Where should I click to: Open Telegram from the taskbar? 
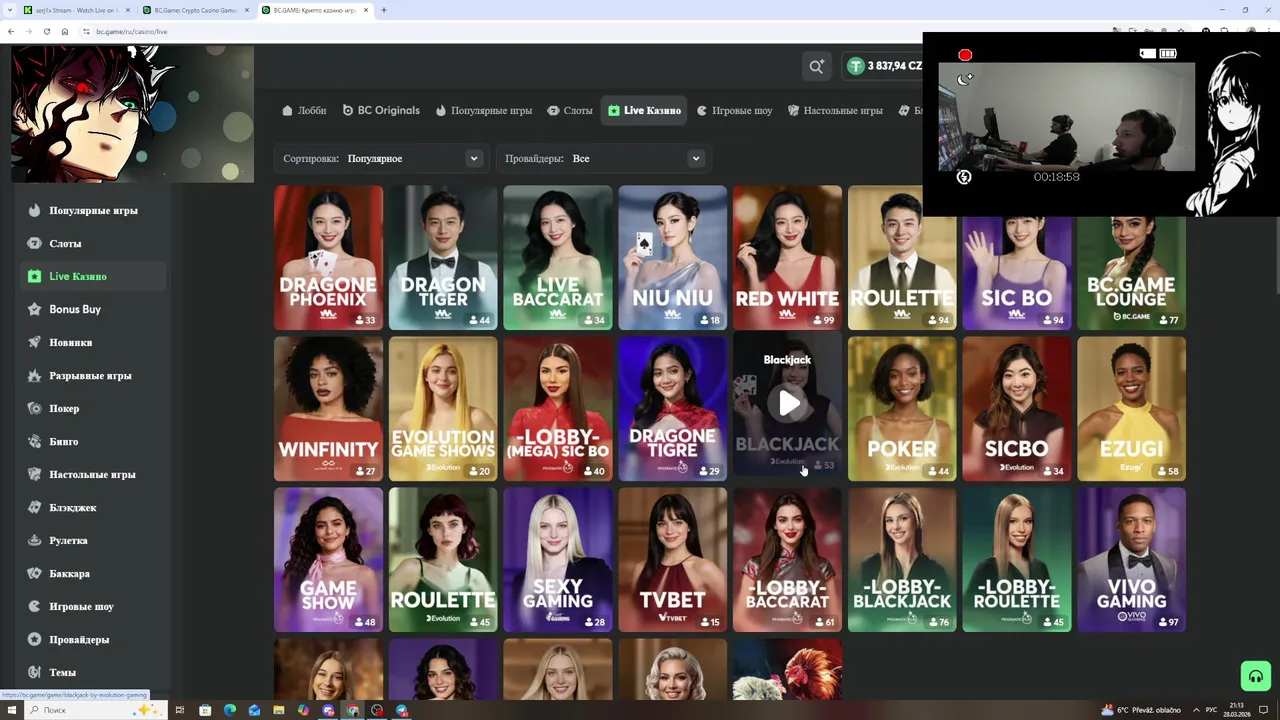coord(402,710)
